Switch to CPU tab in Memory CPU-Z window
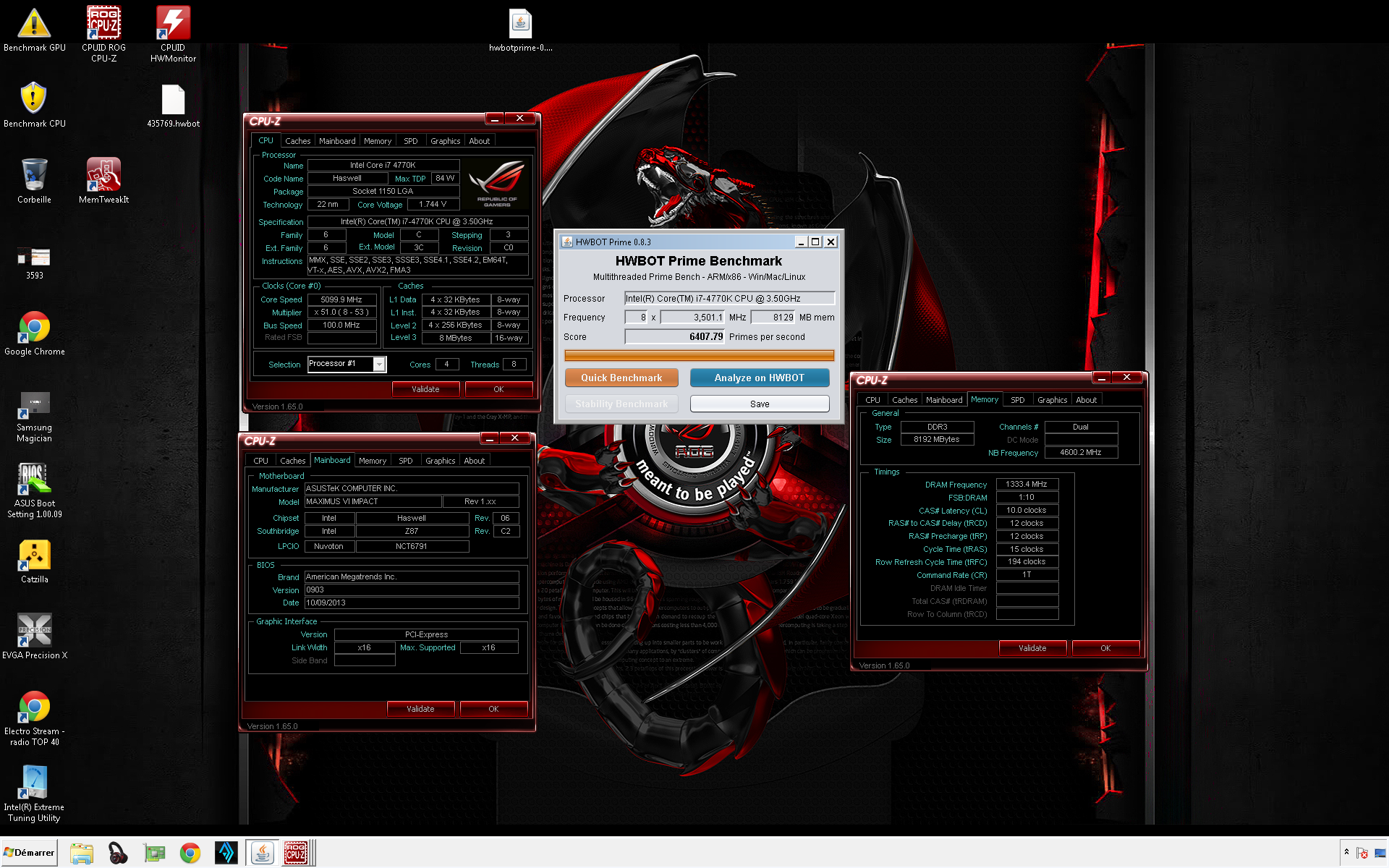 point(872,400)
